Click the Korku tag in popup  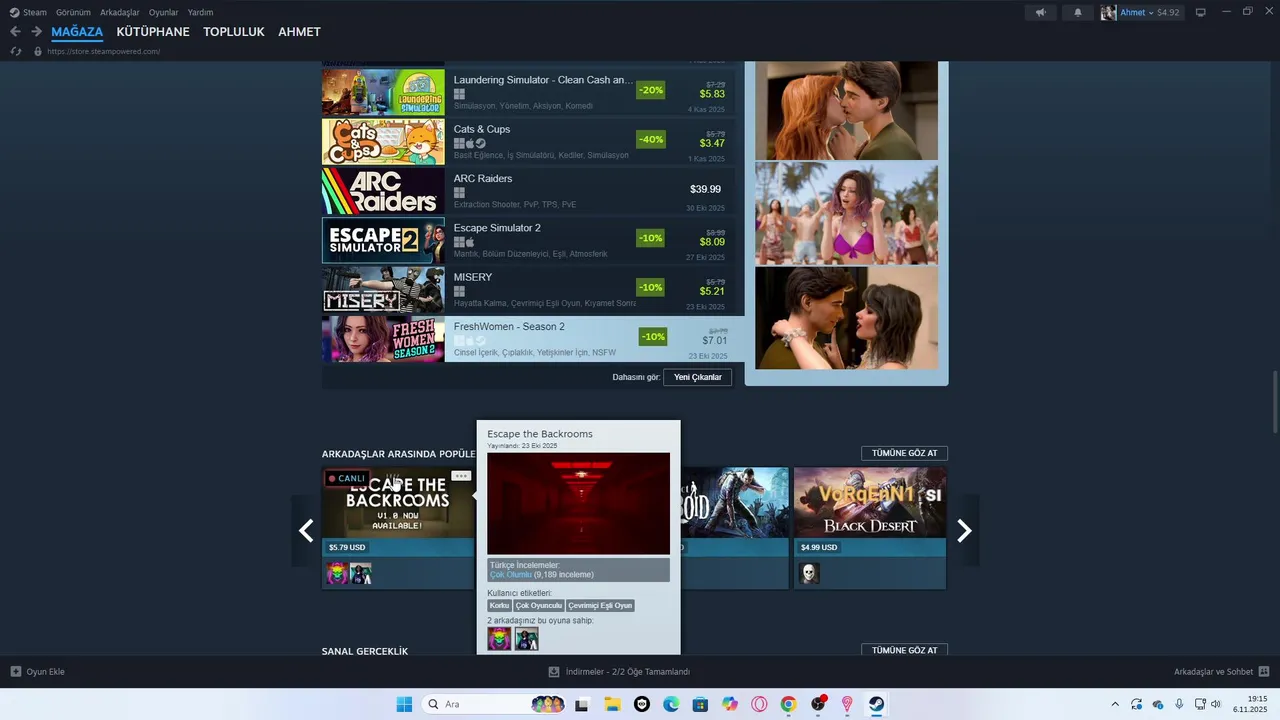499,605
